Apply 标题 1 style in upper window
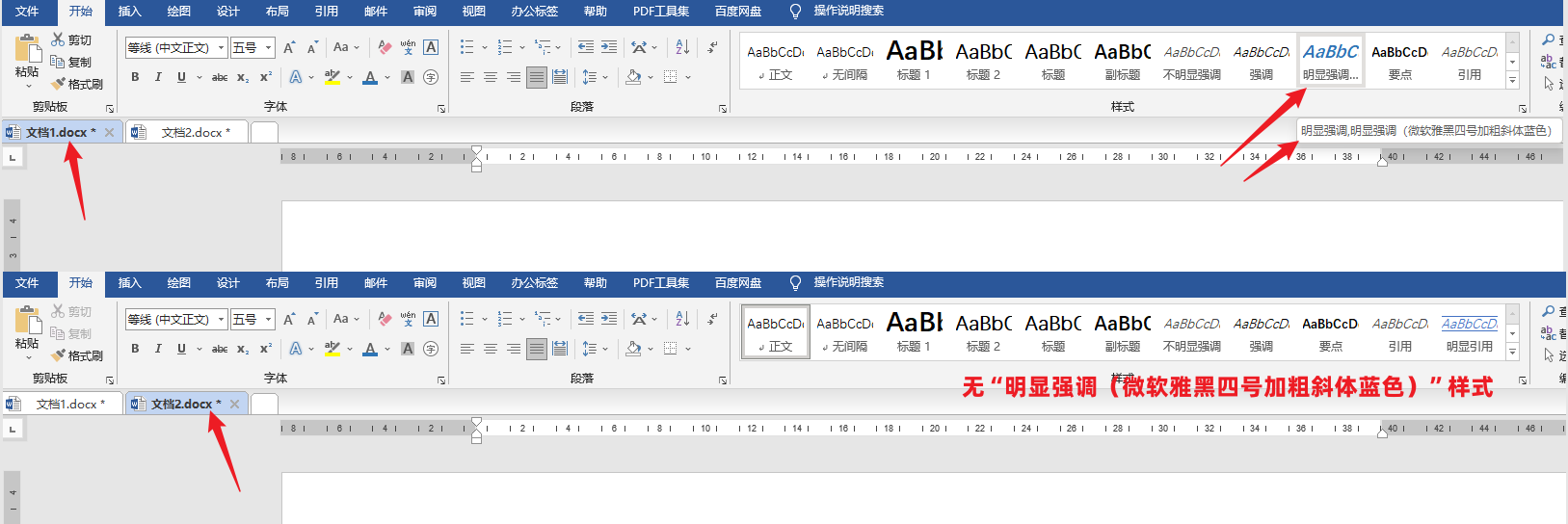Viewport: 1568px width, 524px height. click(x=914, y=61)
